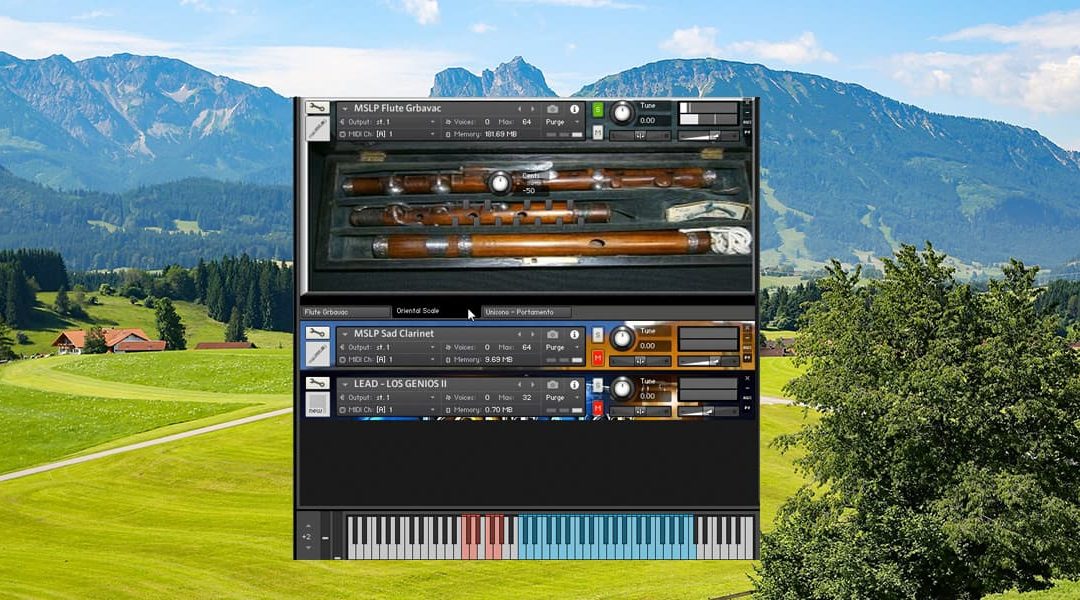Toggle Solo on the MSLP Sad Clarinet
Image resolution: width=1080 pixels, height=600 pixels.
[598, 335]
